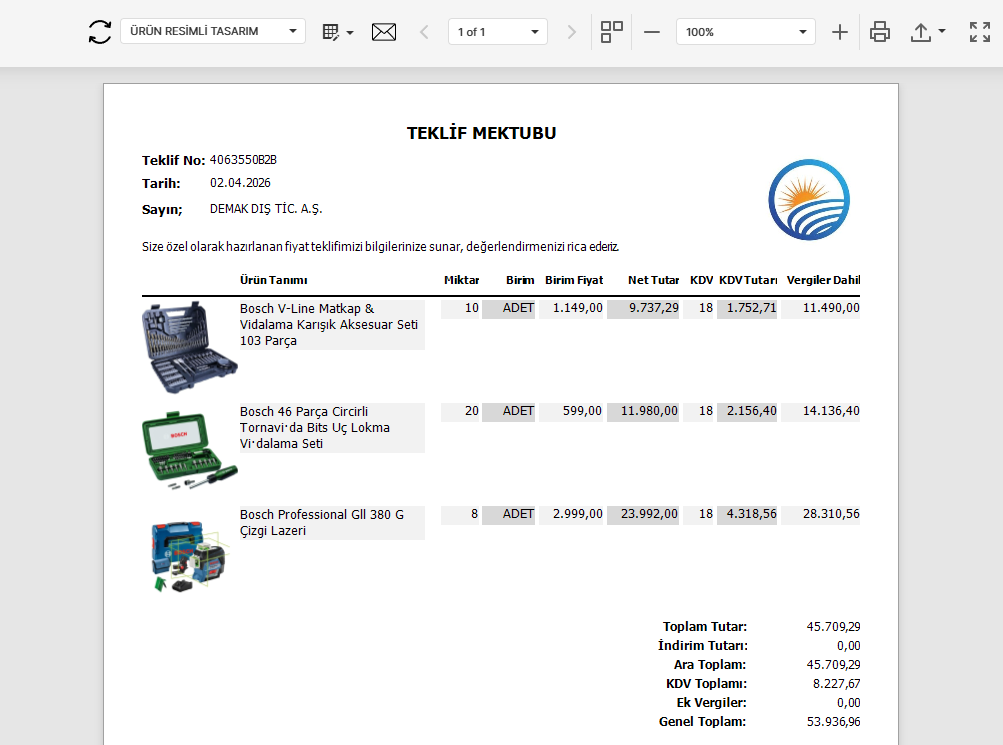Select the offer number 4063550B2B

pyautogui.click(x=243, y=160)
